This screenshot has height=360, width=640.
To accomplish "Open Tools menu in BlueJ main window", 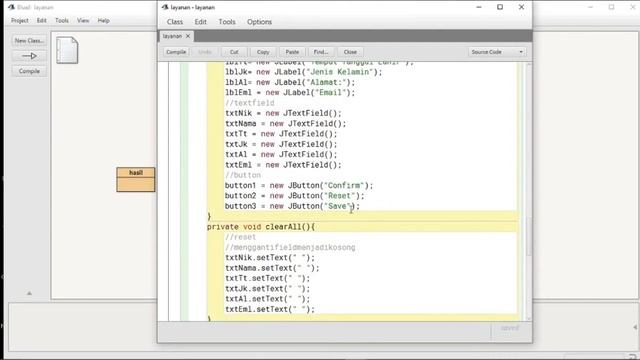I will (62, 20).
